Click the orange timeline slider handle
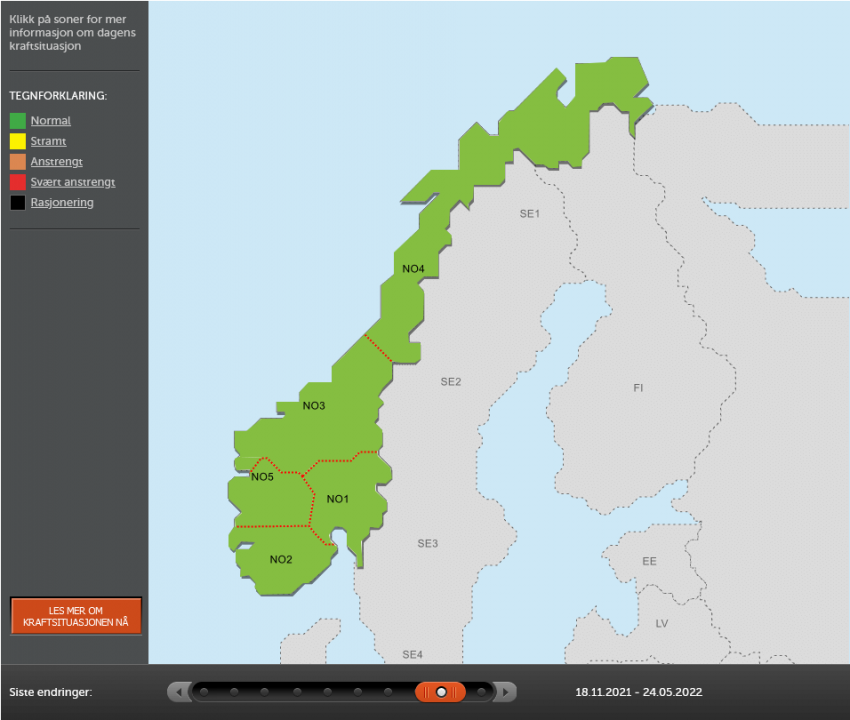 click(x=441, y=691)
